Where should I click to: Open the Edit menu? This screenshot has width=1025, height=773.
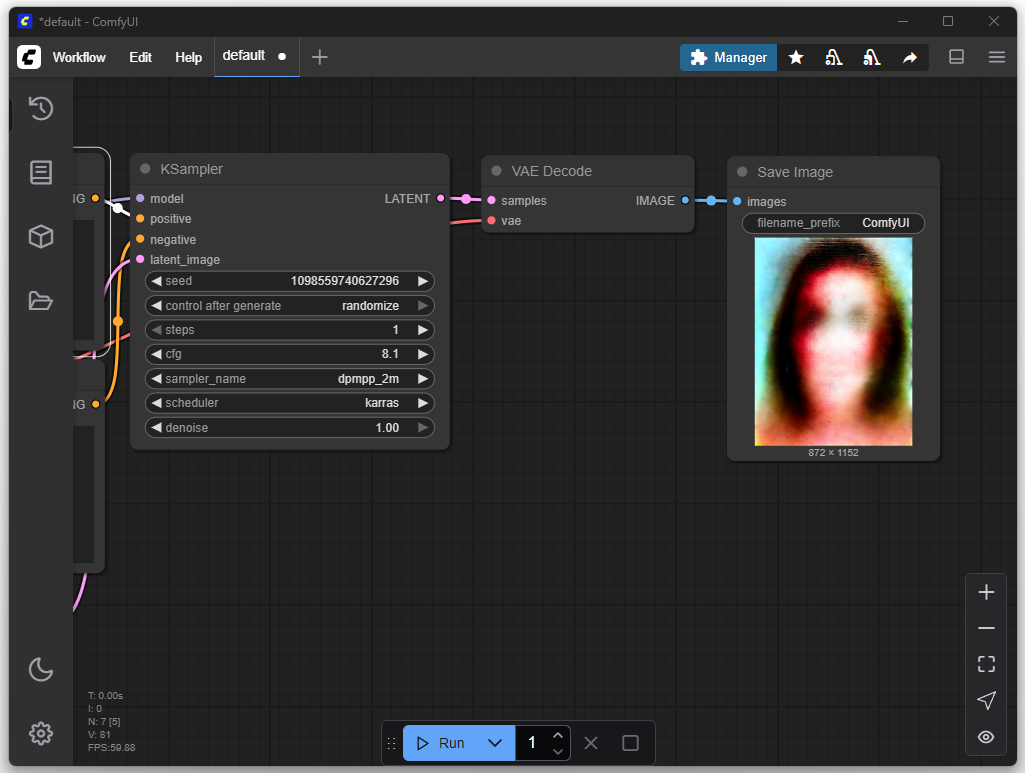[x=140, y=57]
